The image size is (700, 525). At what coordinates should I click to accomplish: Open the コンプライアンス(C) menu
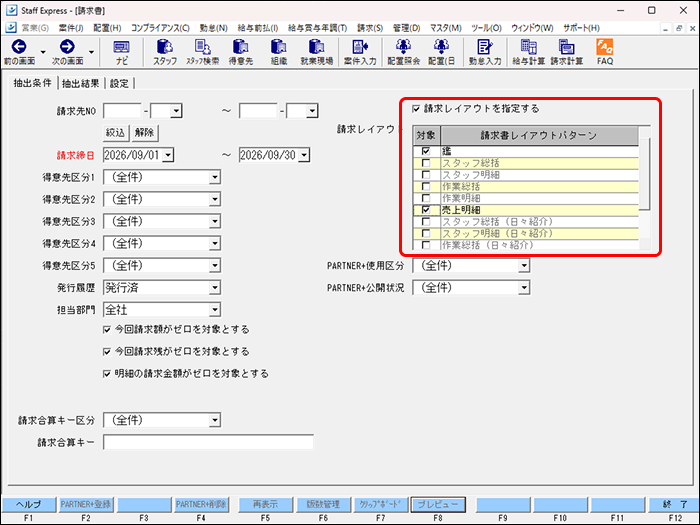click(160, 28)
